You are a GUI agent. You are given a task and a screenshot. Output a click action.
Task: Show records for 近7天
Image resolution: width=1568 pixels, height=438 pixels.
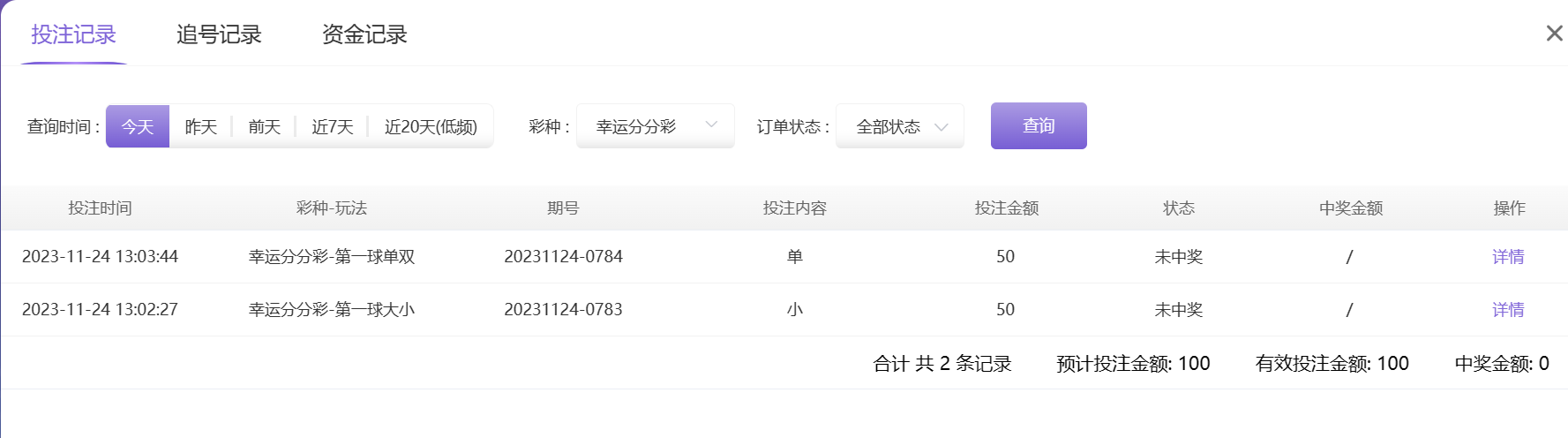pos(333,126)
